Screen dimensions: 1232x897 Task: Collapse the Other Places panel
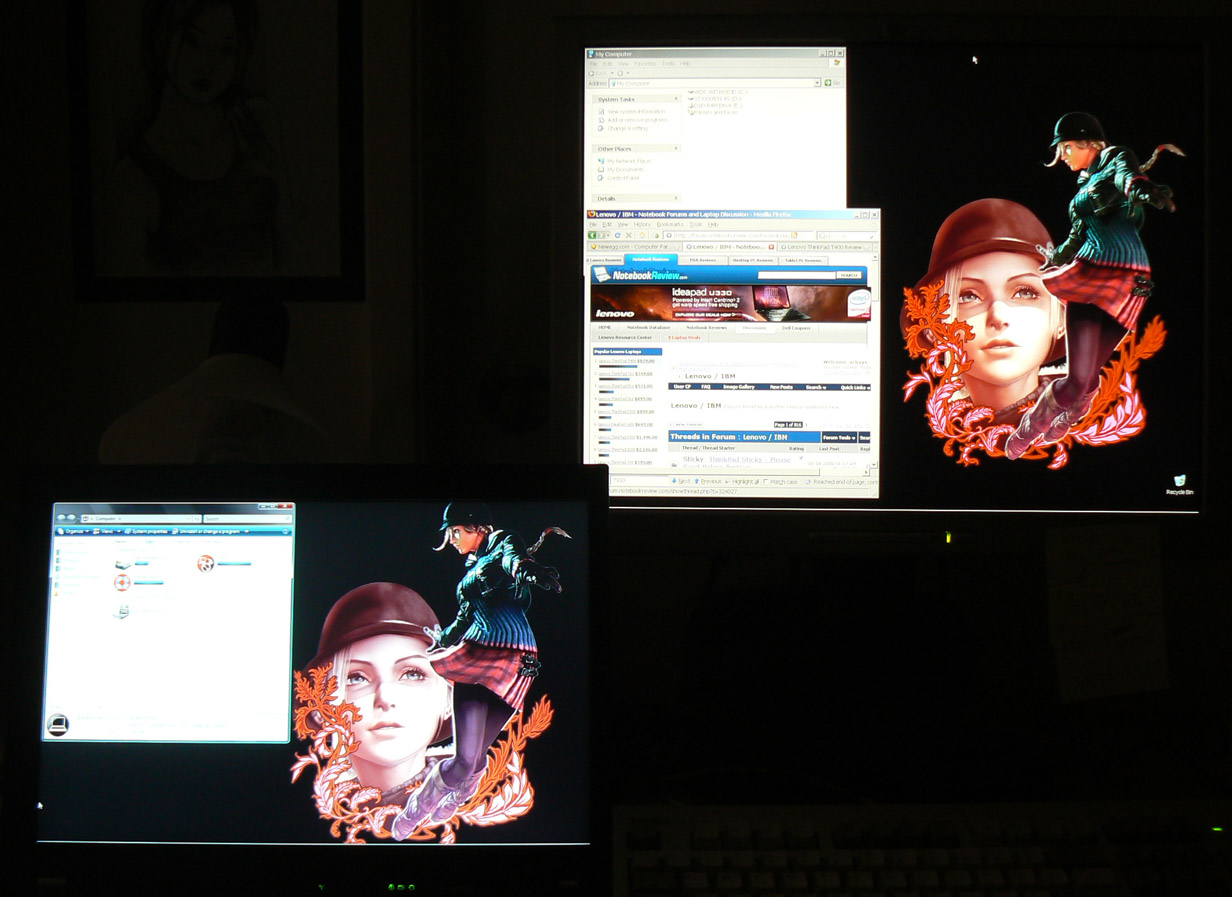tap(676, 148)
